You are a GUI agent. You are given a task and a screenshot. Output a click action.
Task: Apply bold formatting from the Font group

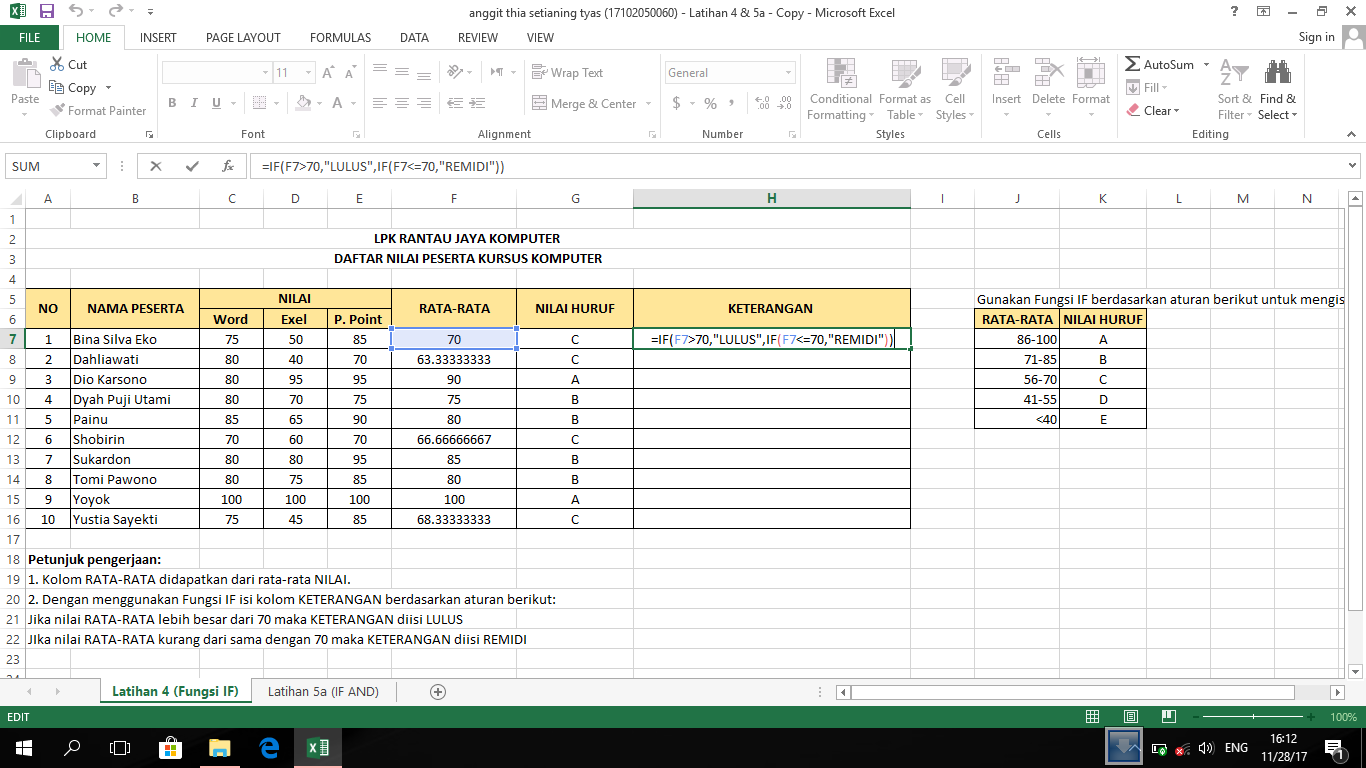pyautogui.click(x=171, y=103)
